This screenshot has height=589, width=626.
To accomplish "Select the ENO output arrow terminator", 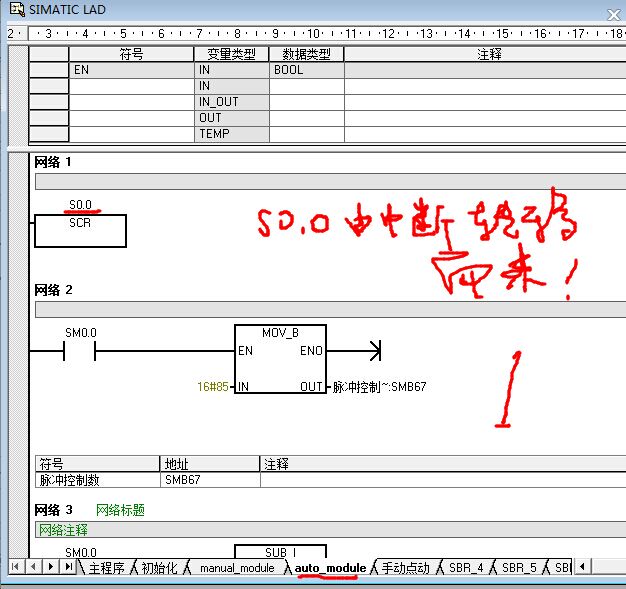I will pos(375,351).
